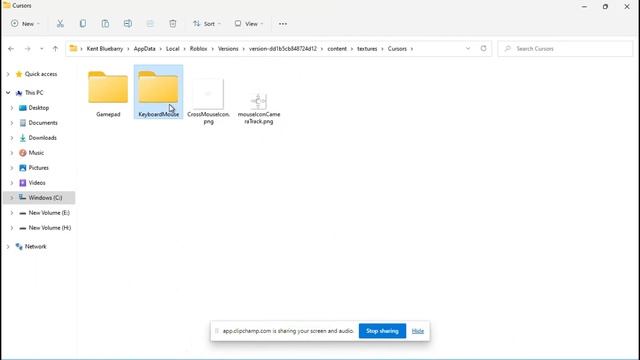Click the Copy icon in toolbar
The width and height of the screenshot is (640, 360).
coord(83,24)
